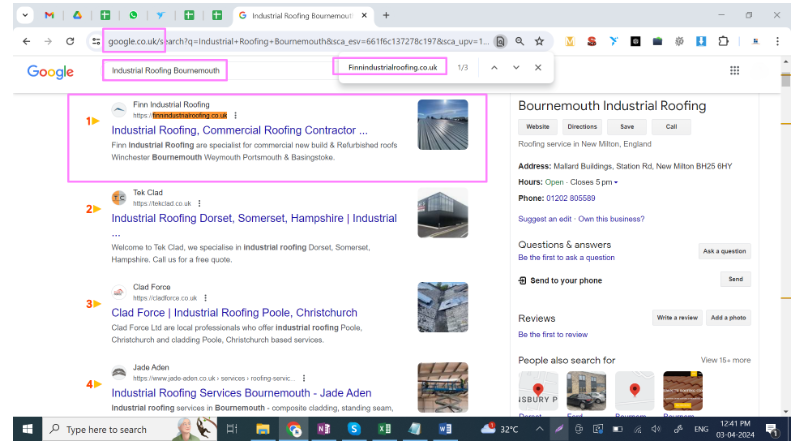Open the Google Drive pinned tab
796x443 pixels.
pyautogui.click(x=77, y=15)
